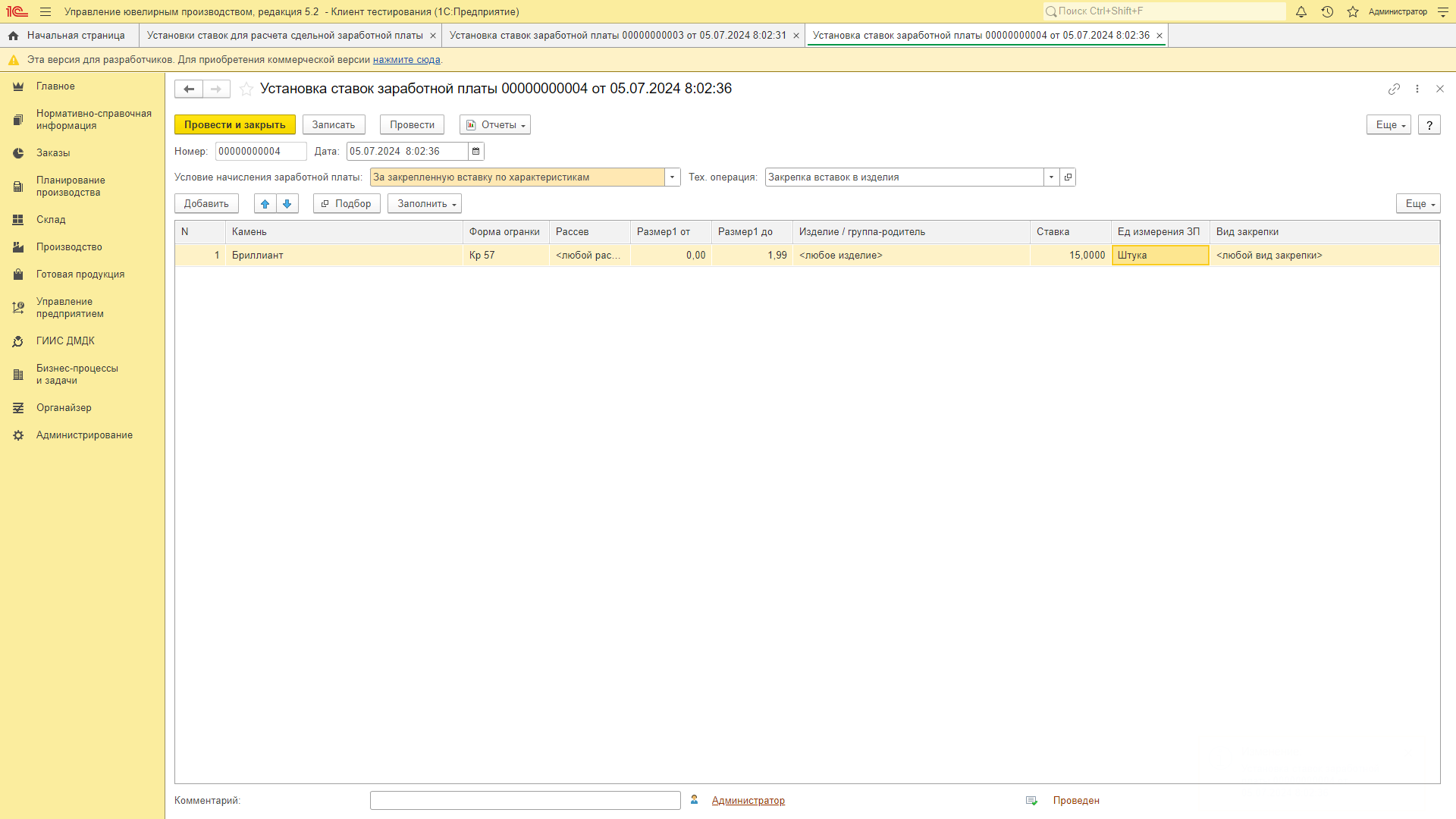Click the Записать button
The height and width of the screenshot is (819, 1456).
[x=334, y=125]
